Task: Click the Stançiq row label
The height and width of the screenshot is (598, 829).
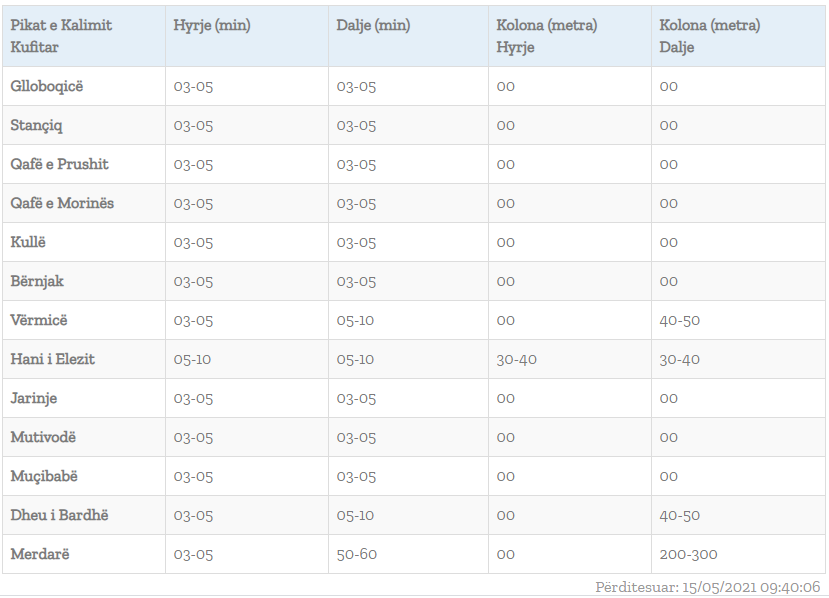Action: pyautogui.click(x=37, y=125)
